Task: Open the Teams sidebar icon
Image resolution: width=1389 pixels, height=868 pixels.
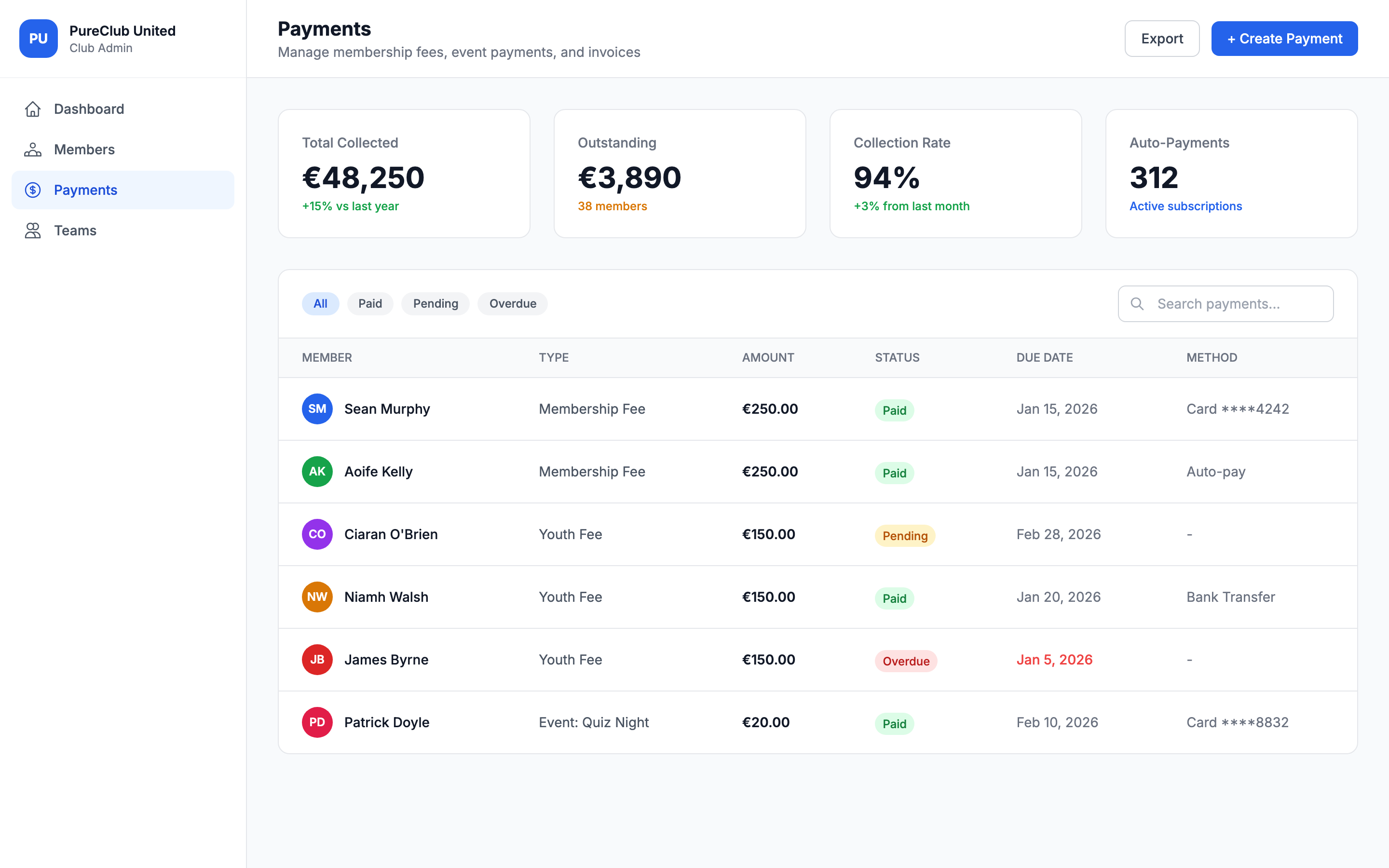Action: click(33, 230)
